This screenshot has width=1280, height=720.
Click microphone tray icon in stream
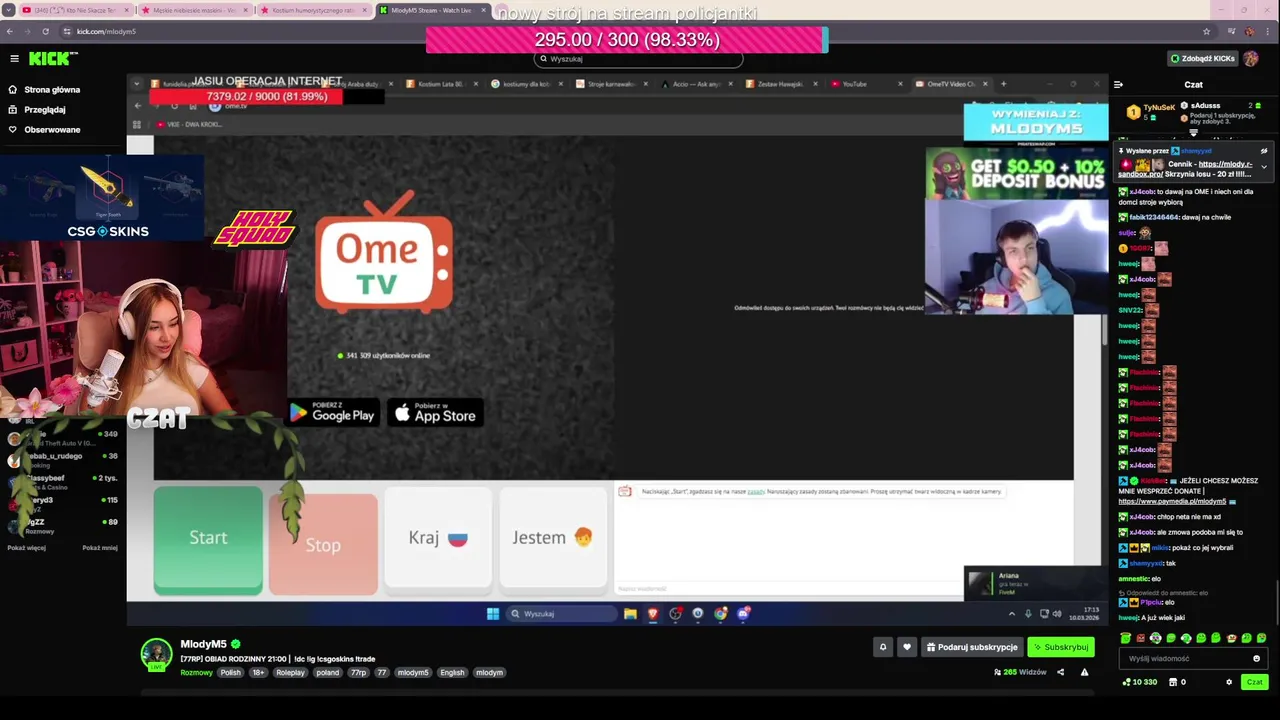(1030, 613)
